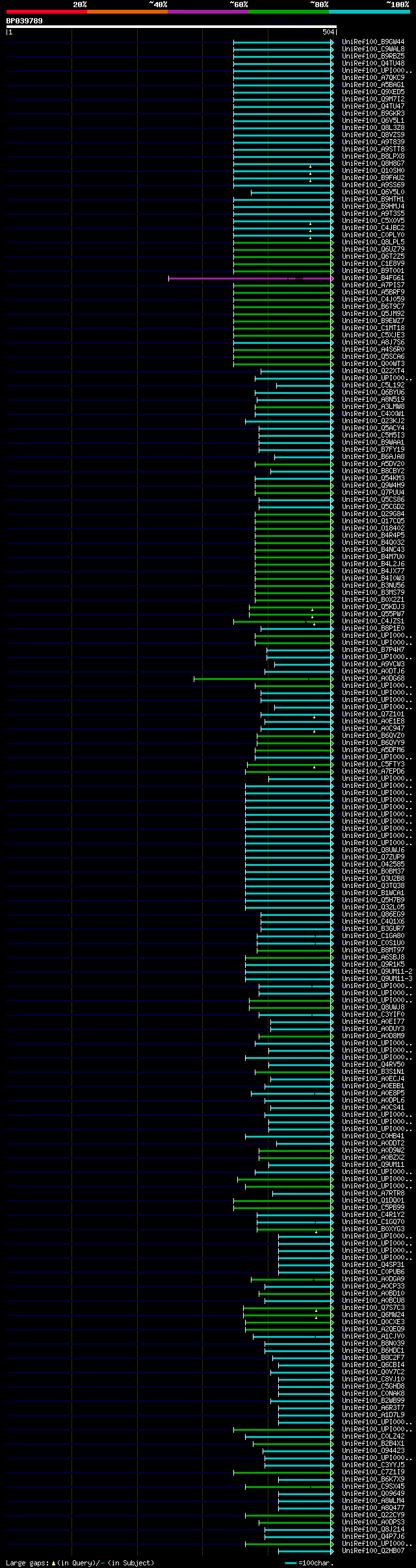Select the label UniRef100_Q4QV50
This screenshot has width=416, height=1568.
373,1065
